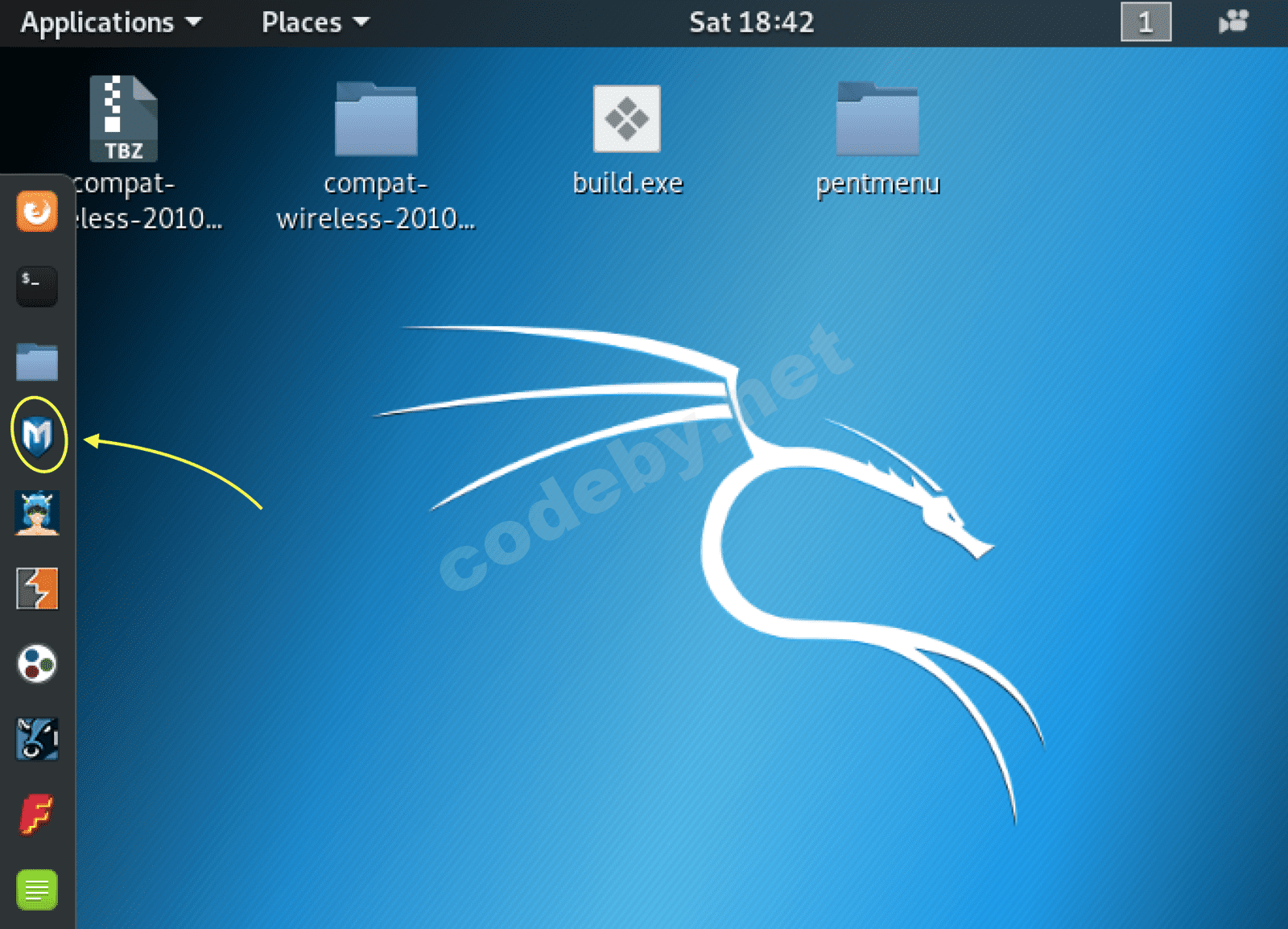Select the pentmenu folder on desktop
This screenshot has width=1288, height=929.
click(877, 119)
